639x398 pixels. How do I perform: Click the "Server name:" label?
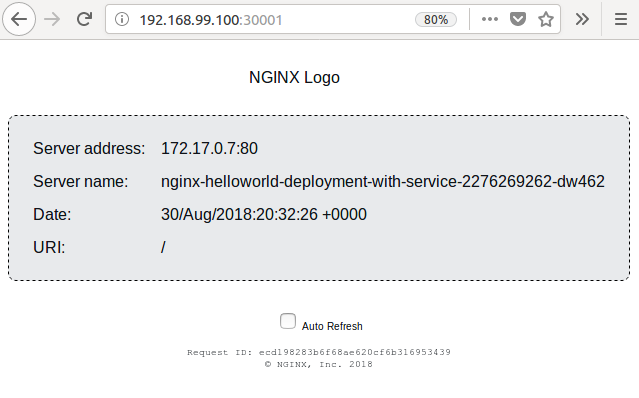[80, 181]
